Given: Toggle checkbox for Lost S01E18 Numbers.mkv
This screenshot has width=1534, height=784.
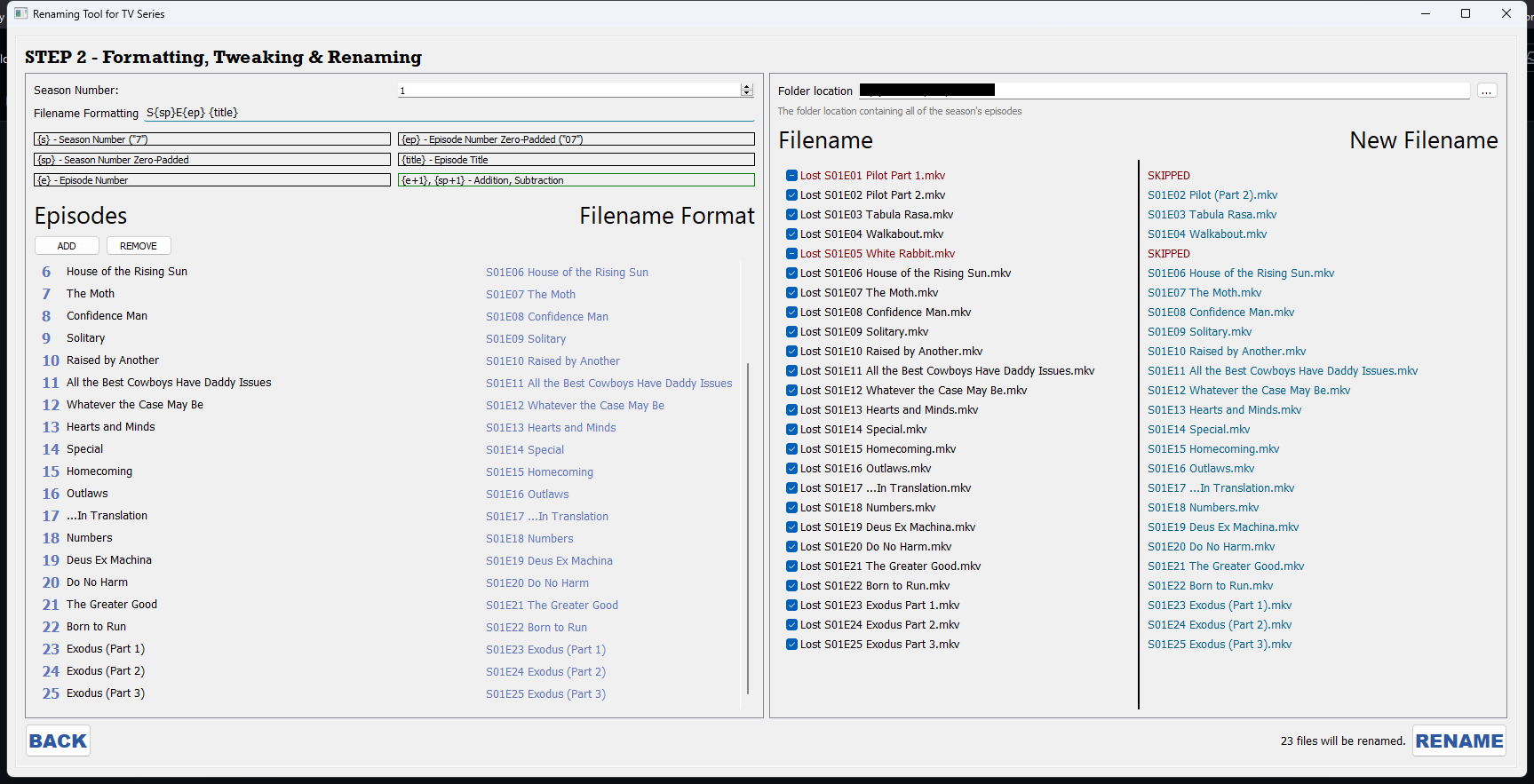Looking at the screenshot, I should coord(791,508).
